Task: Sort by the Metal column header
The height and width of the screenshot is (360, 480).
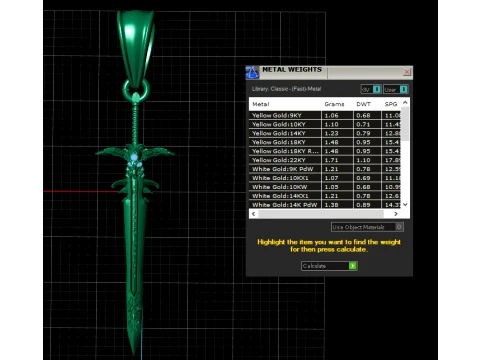Action: (261, 104)
